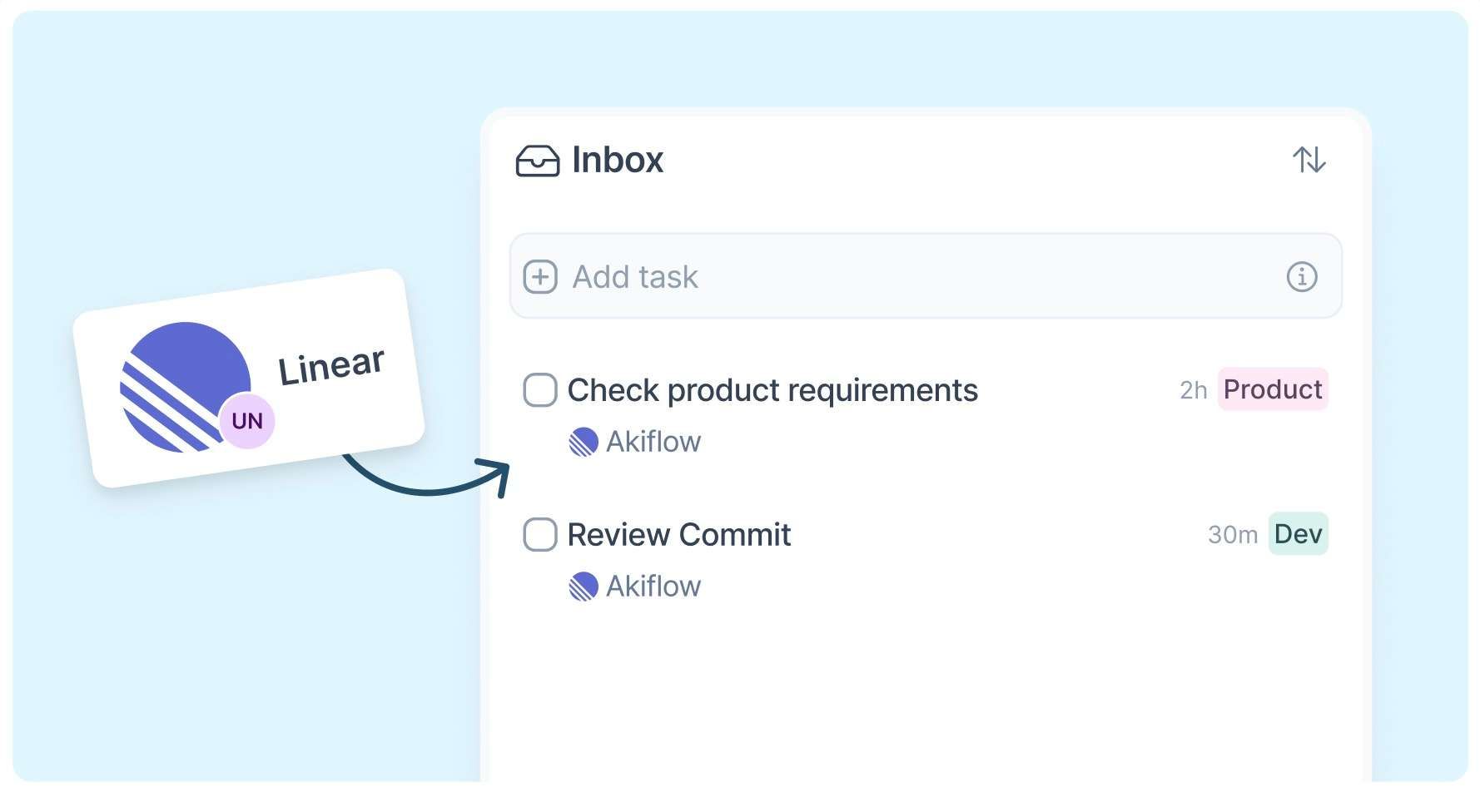Change the 30m duration on Review Commit
The height and width of the screenshot is (812, 1480).
pos(1233,535)
